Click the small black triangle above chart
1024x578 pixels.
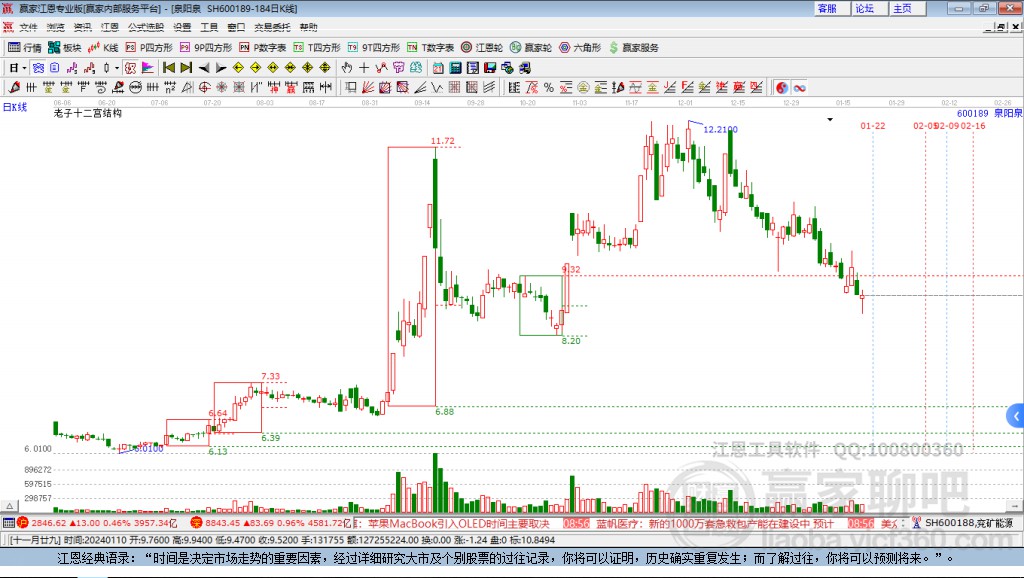tap(830, 120)
